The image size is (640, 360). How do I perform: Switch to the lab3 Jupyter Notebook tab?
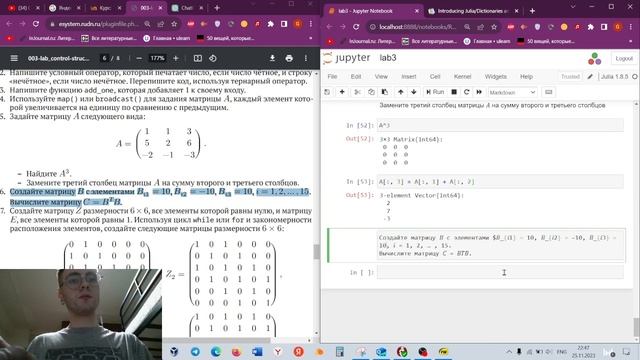click(372, 11)
